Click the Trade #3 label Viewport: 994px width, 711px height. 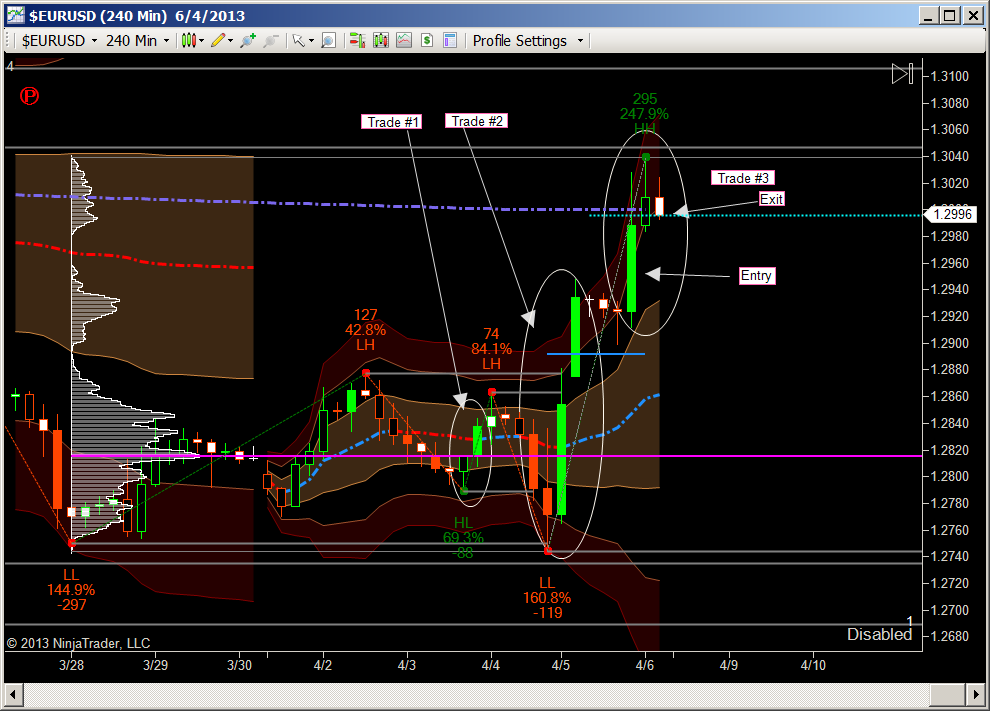tap(743, 178)
